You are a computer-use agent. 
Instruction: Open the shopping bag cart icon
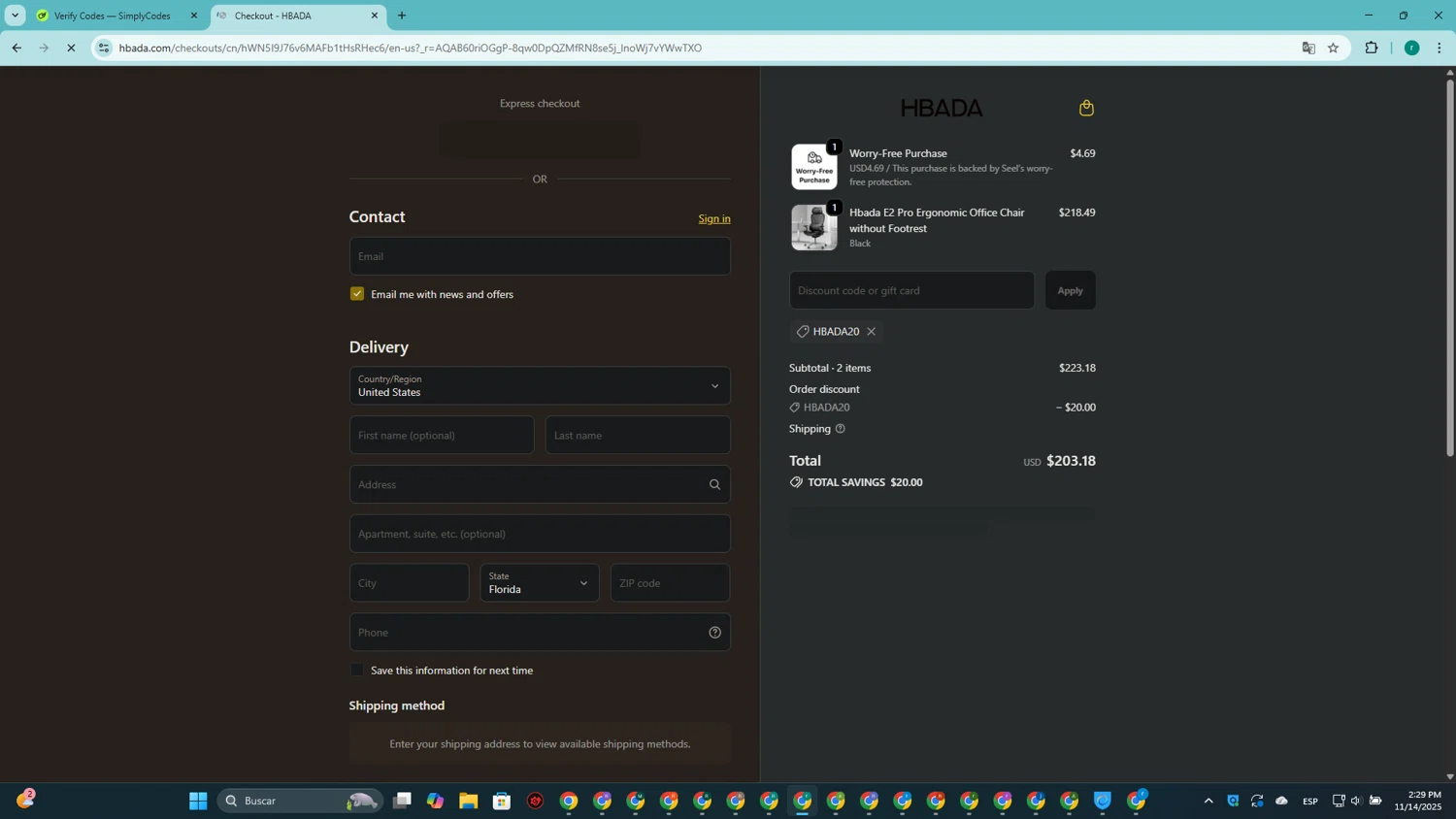pyautogui.click(x=1086, y=108)
